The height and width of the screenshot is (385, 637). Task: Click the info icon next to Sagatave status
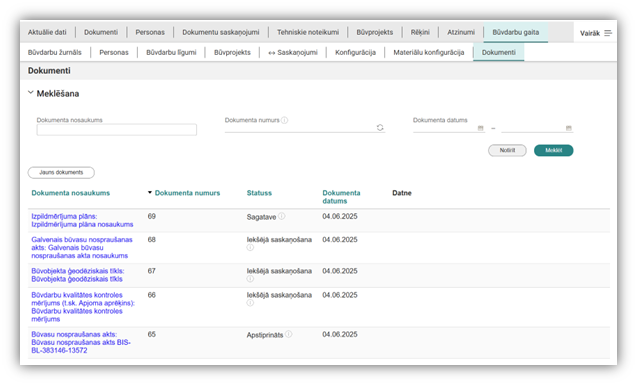click(x=282, y=216)
